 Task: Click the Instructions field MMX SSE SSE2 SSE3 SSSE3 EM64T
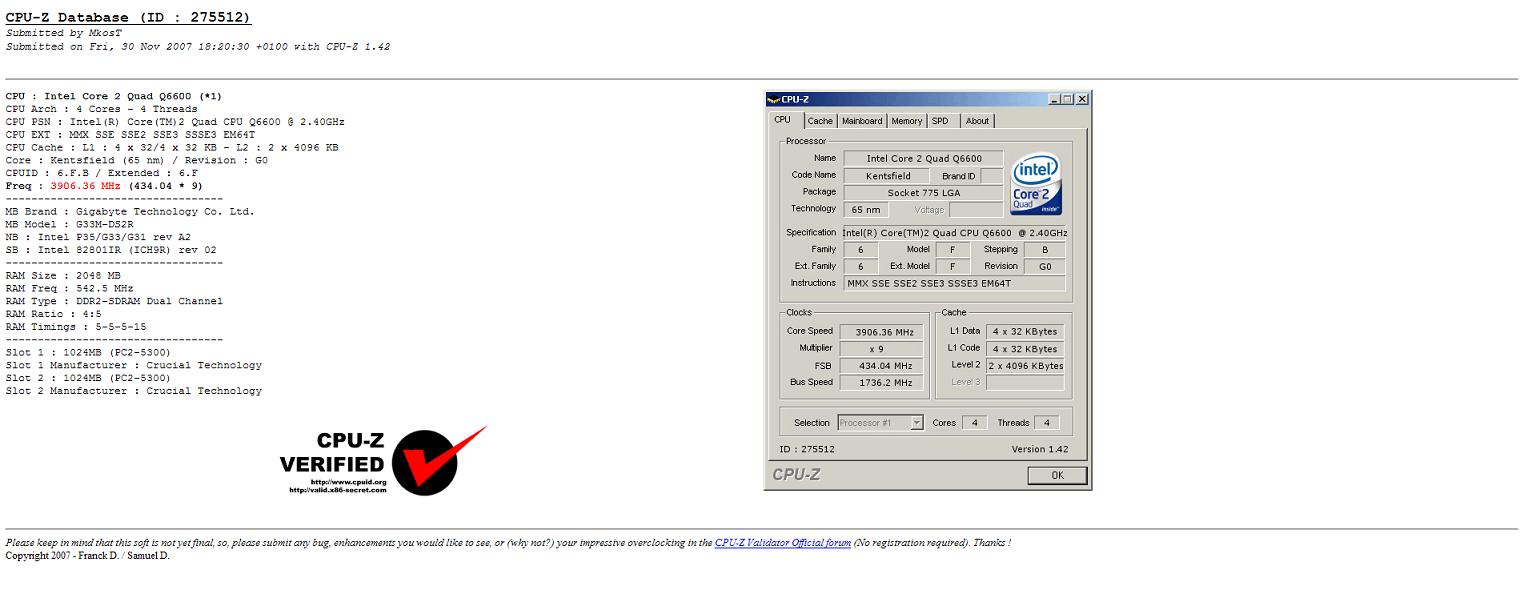point(955,284)
